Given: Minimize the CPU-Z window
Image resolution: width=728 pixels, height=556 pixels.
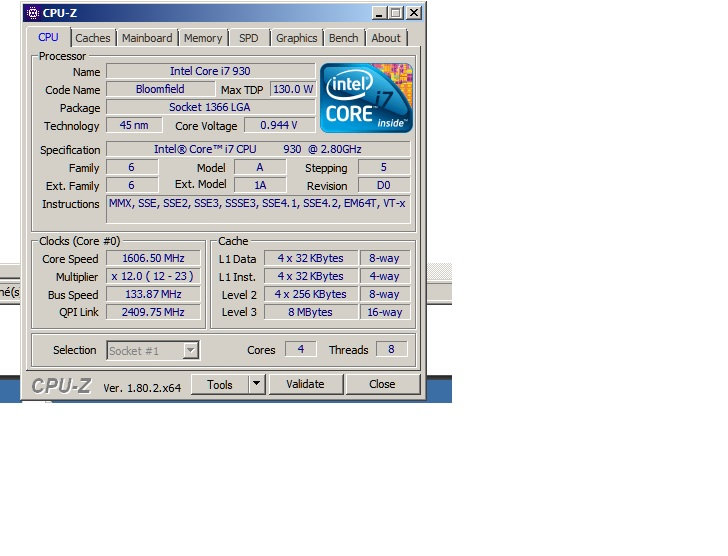Looking at the screenshot, I should [x=379, y=13].
